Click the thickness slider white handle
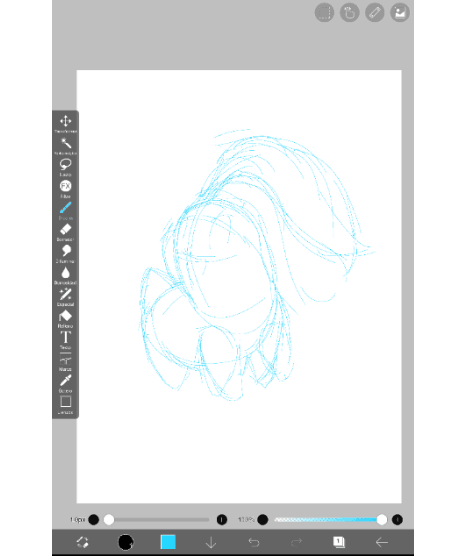Viewport: 466px width, 556px height. [109, 520]
